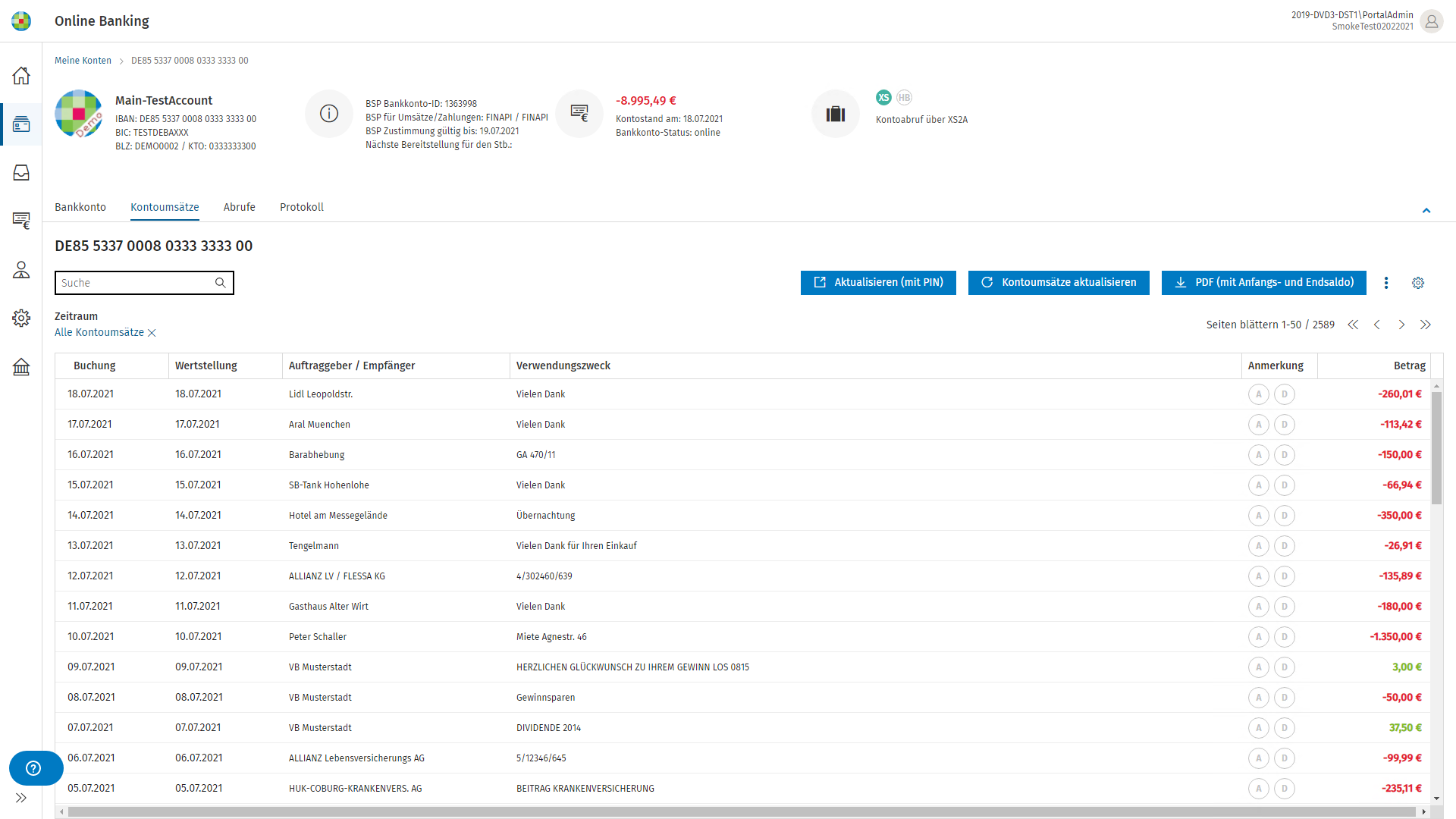Open the bank building icon in sidebar

tap(21, 367)
